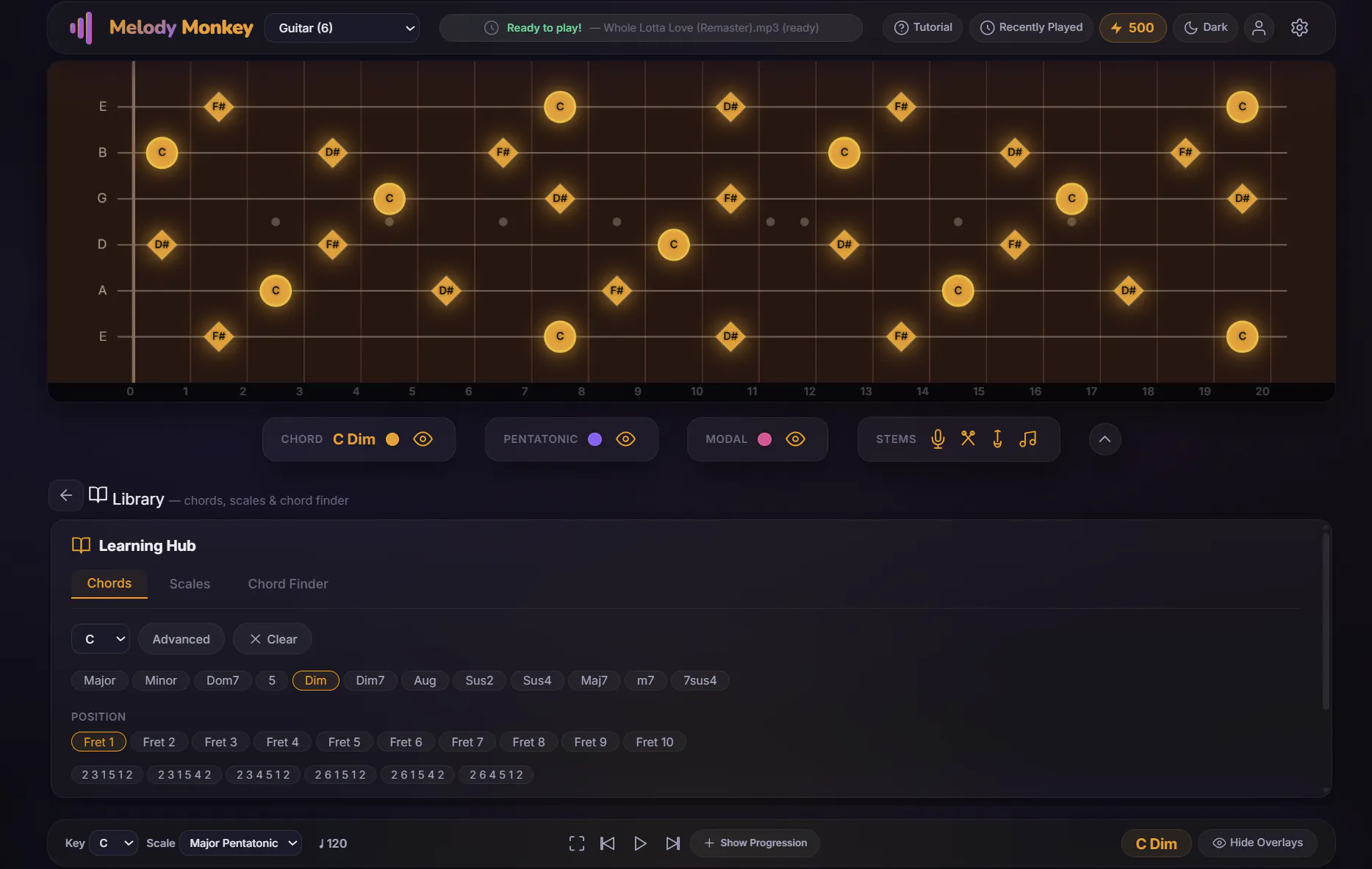Open the Guitar (6) instrument dropdown
Image resolution: width=1372 pixels, height=869 pixels.
342,28
